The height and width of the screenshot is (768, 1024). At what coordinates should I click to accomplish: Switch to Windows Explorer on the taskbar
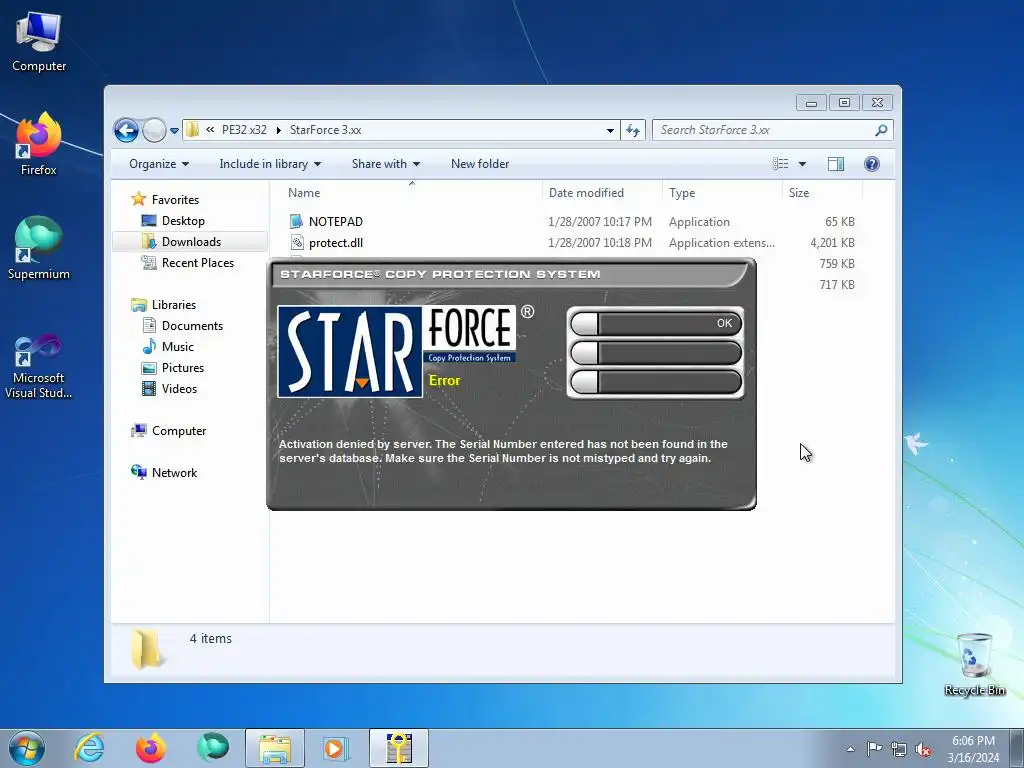point(274,748)
